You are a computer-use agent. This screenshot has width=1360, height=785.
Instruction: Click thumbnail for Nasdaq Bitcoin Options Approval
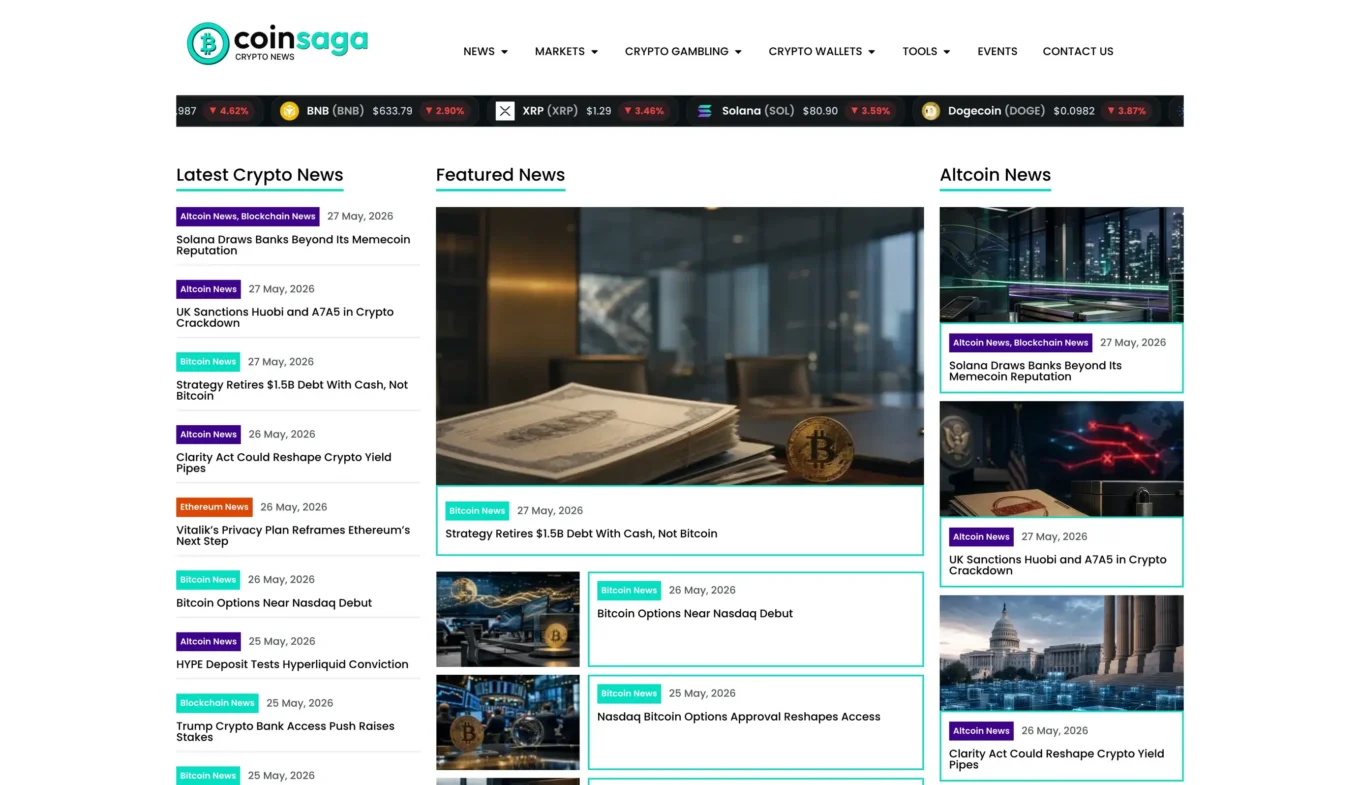[x=508, y=722]
